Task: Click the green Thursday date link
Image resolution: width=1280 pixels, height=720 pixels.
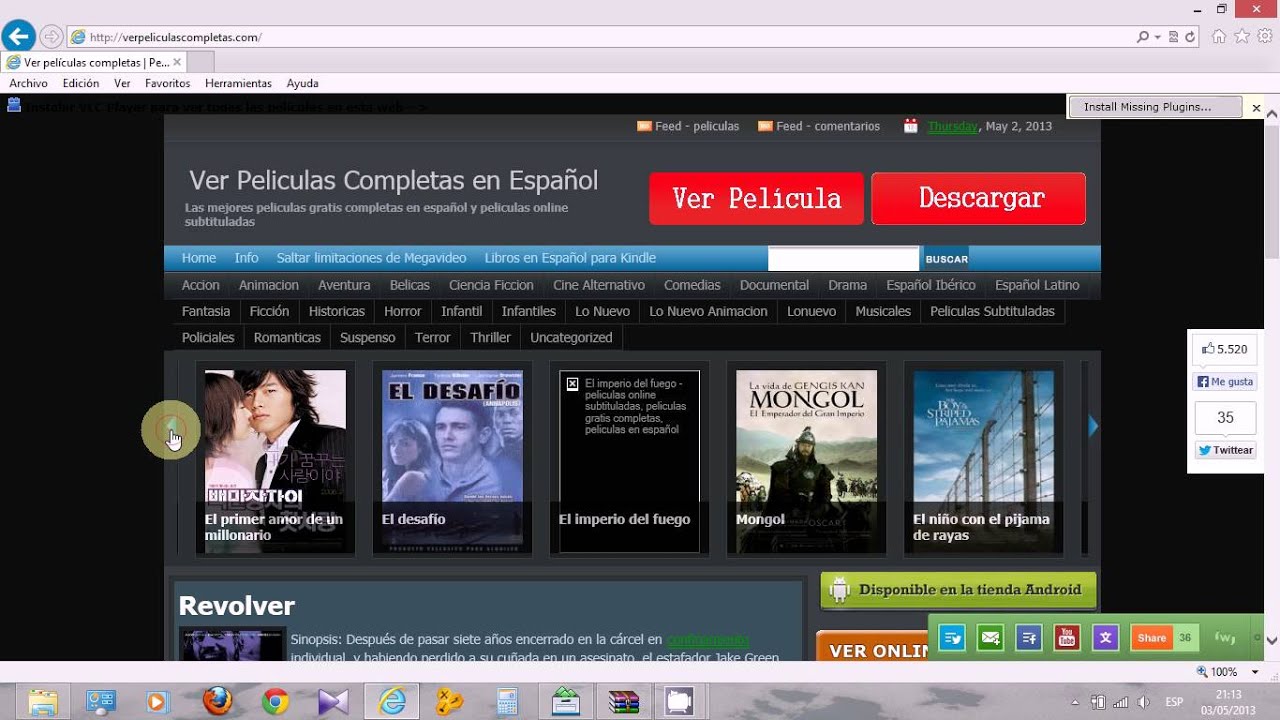Action: click(952, 126)
